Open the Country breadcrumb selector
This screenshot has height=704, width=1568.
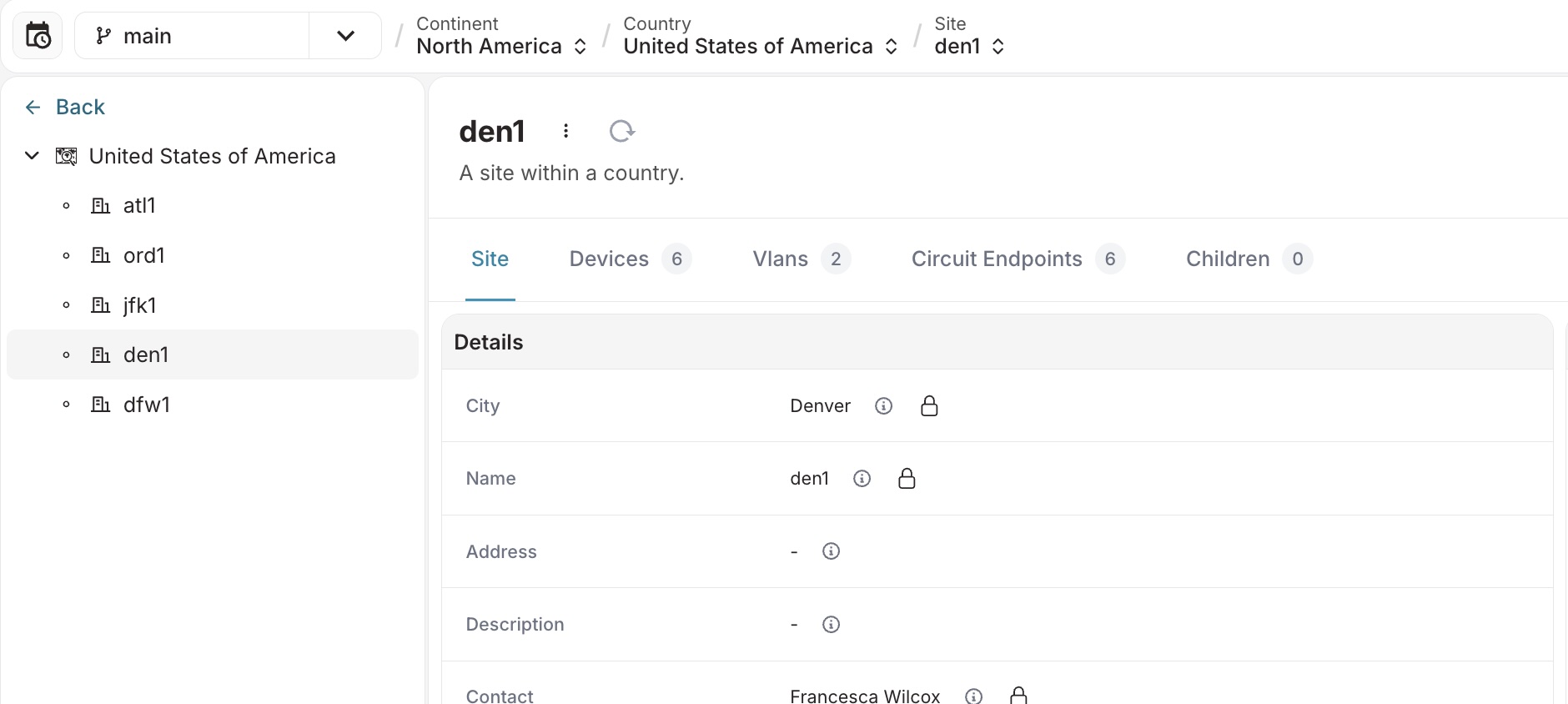[760, 36]
